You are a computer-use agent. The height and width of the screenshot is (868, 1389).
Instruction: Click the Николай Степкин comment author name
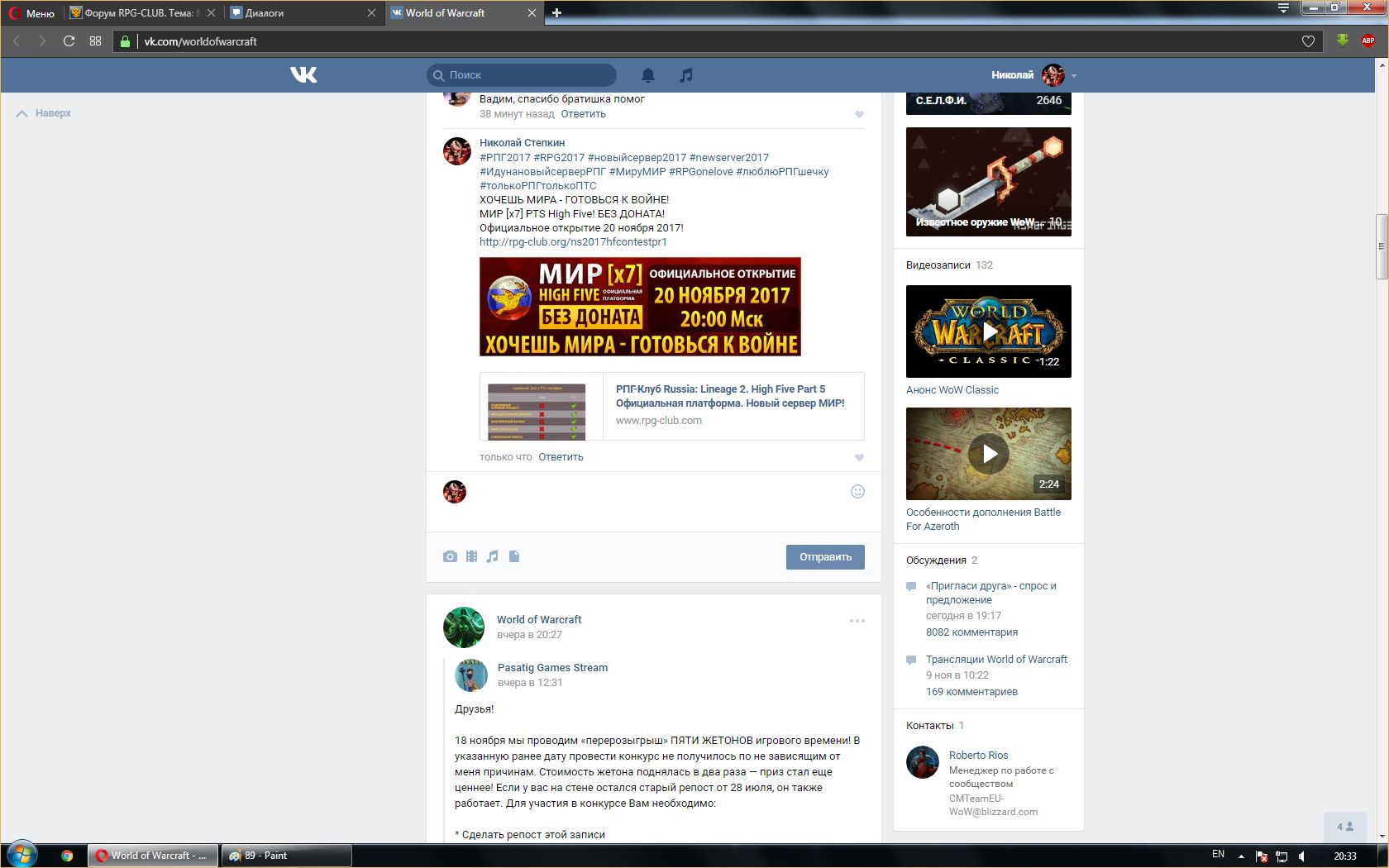(522, 143)
